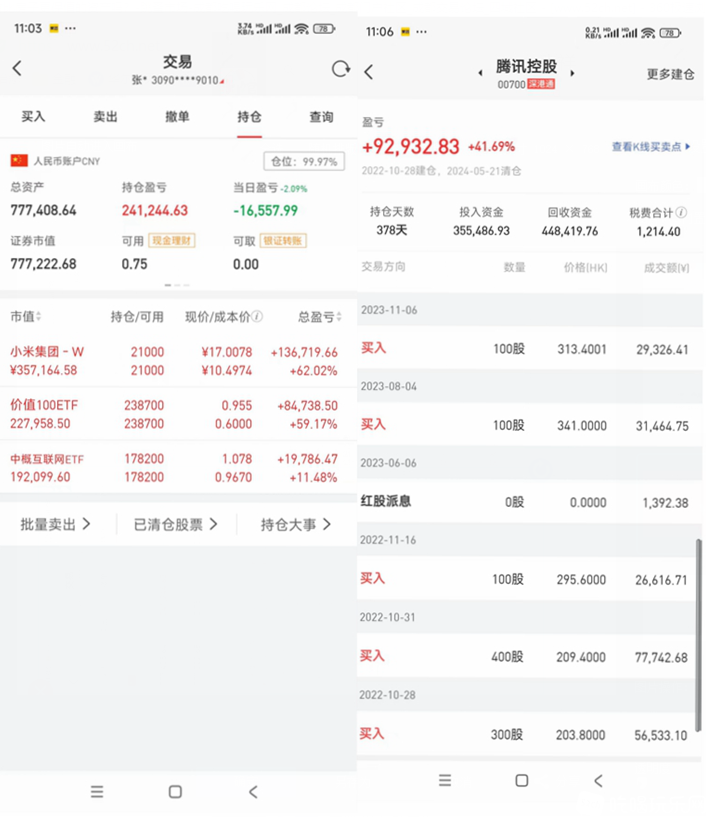Tap 深港通 tag under 腾讯控股
Screen dimensions: 706x817
[x=541, y=84]
